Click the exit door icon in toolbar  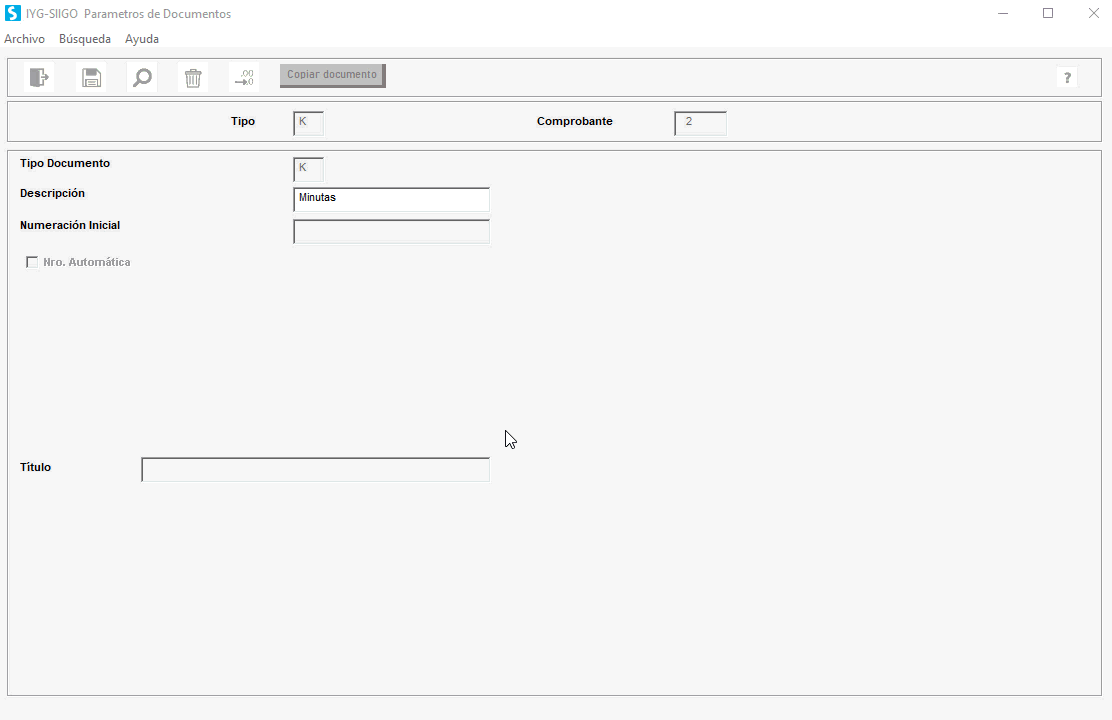[39, 77]
